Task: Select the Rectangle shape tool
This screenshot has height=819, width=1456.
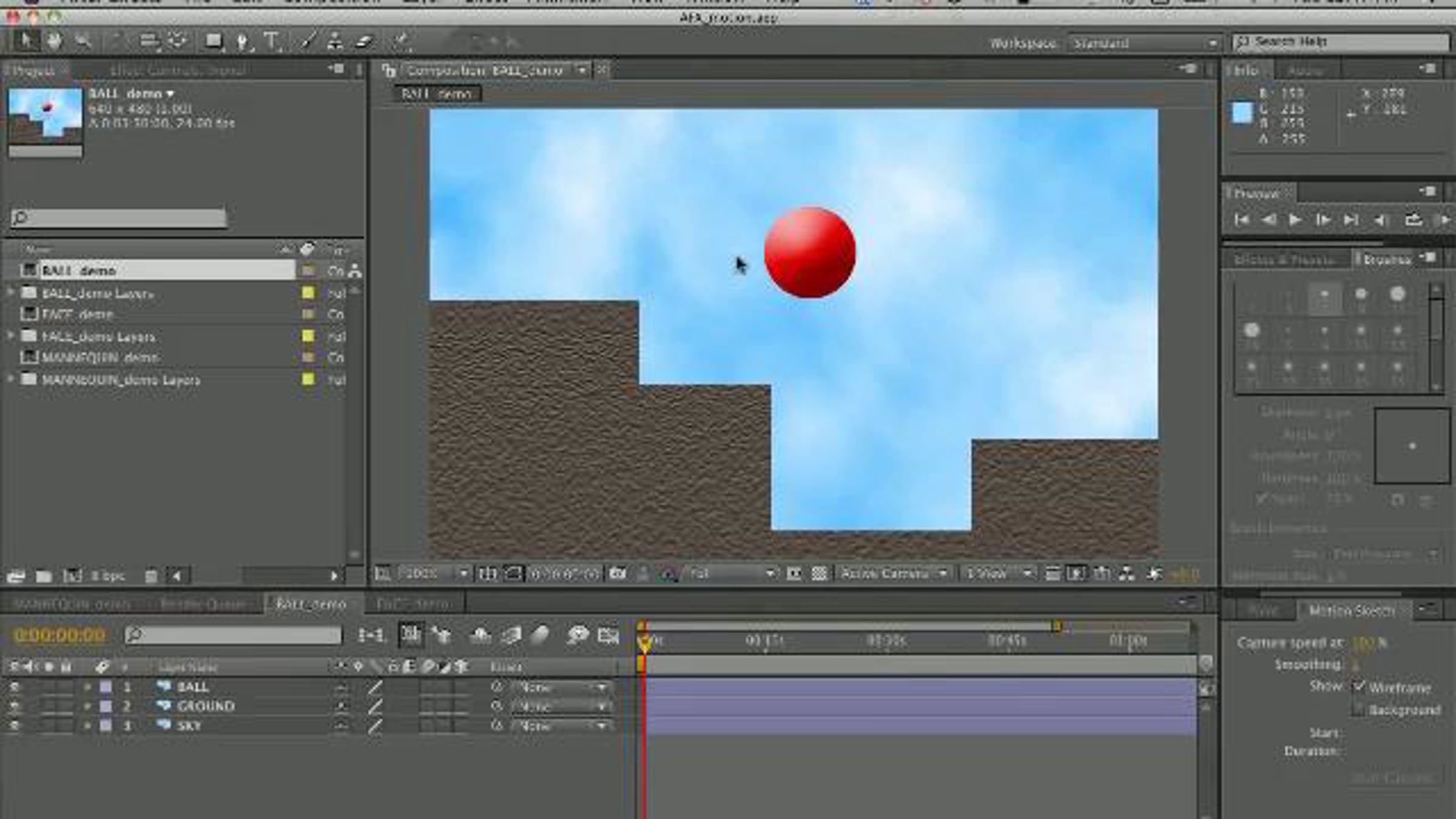Action: [213, 41]
